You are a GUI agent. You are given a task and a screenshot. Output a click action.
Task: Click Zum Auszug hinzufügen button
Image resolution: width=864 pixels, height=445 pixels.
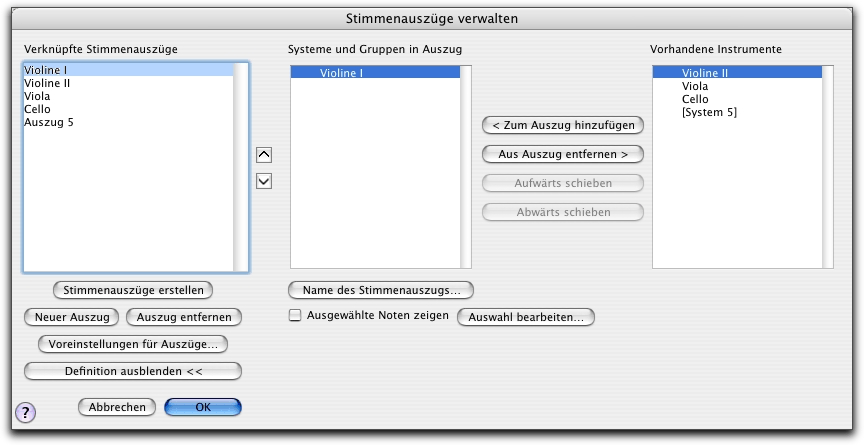click(563, 126)
